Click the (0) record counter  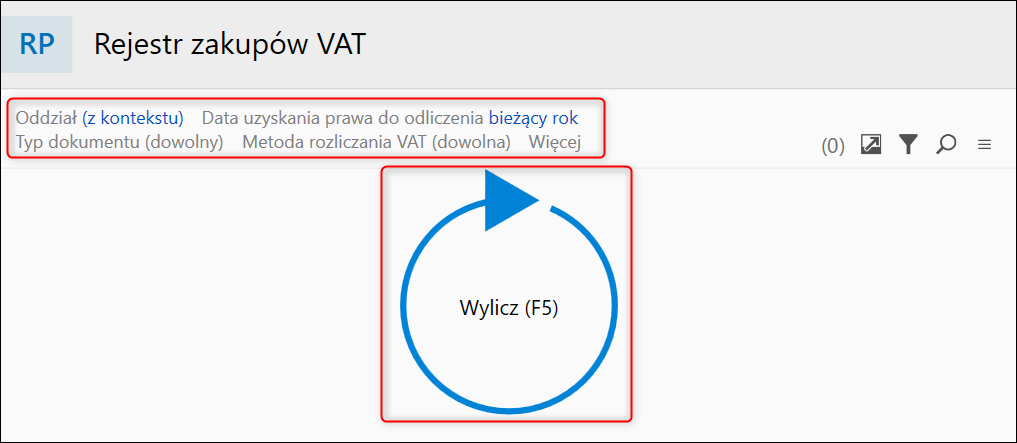[x=833, y=146]
